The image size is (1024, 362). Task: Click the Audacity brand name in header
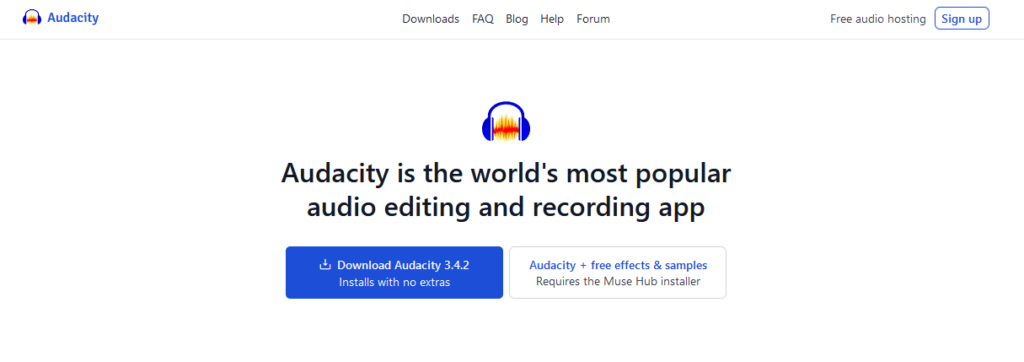pyautogui.click(x=72, y=18)
